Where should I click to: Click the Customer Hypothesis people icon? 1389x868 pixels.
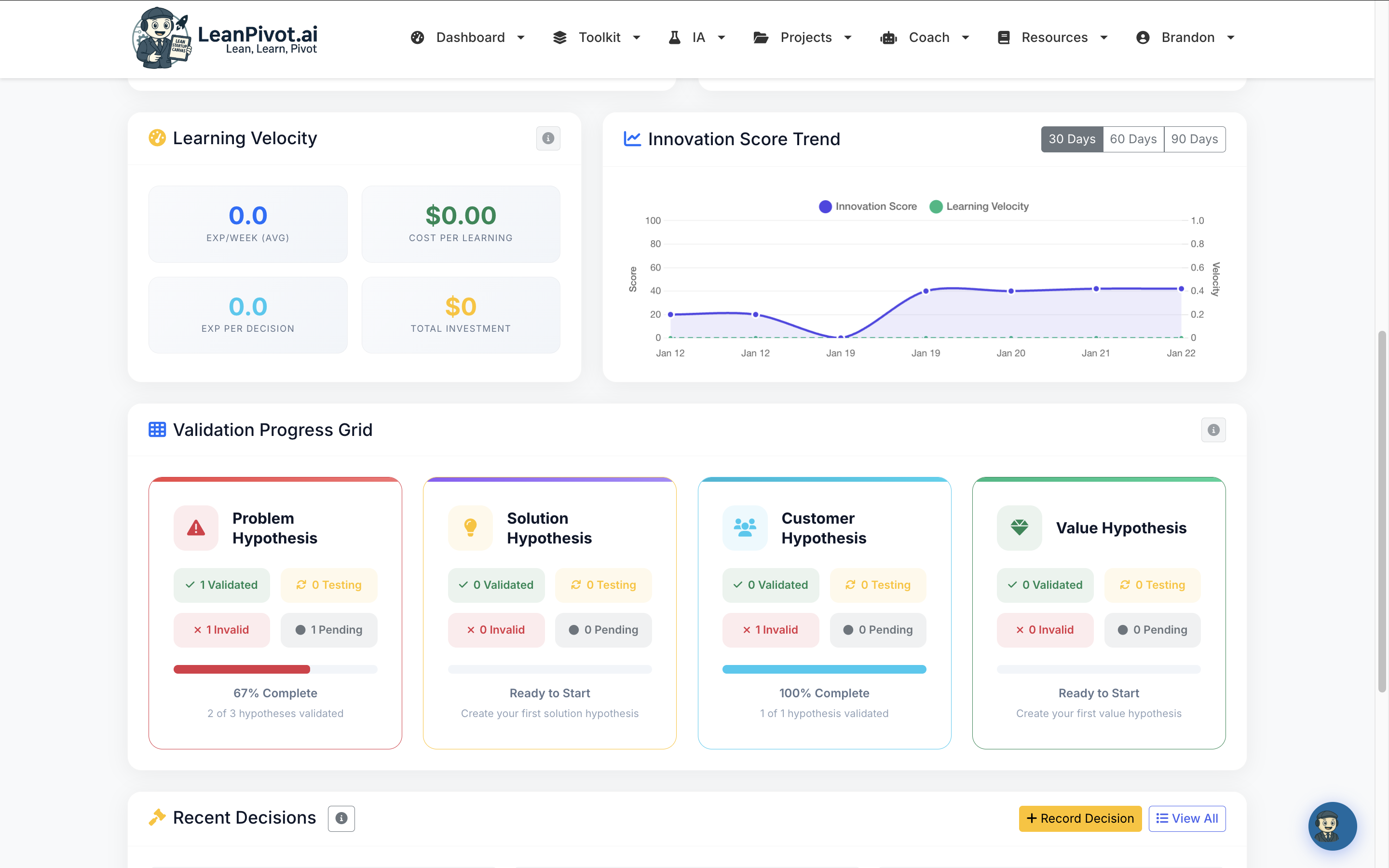click(x=745, y=528)
